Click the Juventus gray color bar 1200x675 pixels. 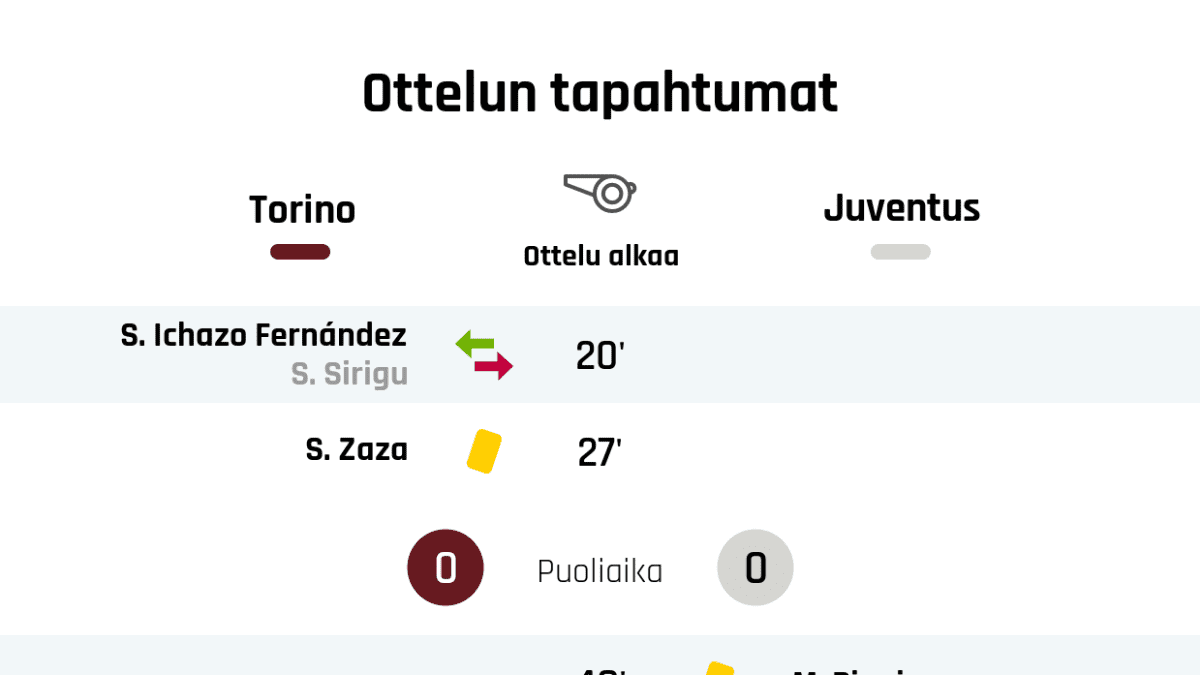[900, 252]
